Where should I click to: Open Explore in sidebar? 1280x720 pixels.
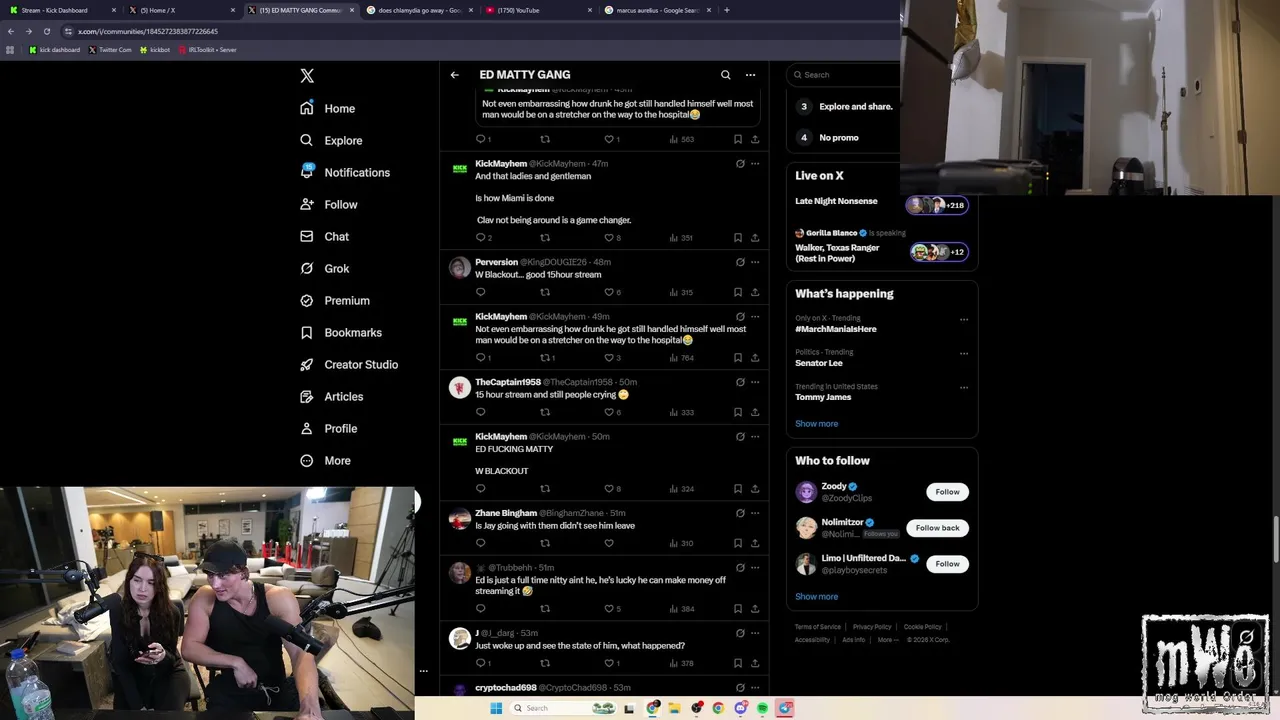331,140
